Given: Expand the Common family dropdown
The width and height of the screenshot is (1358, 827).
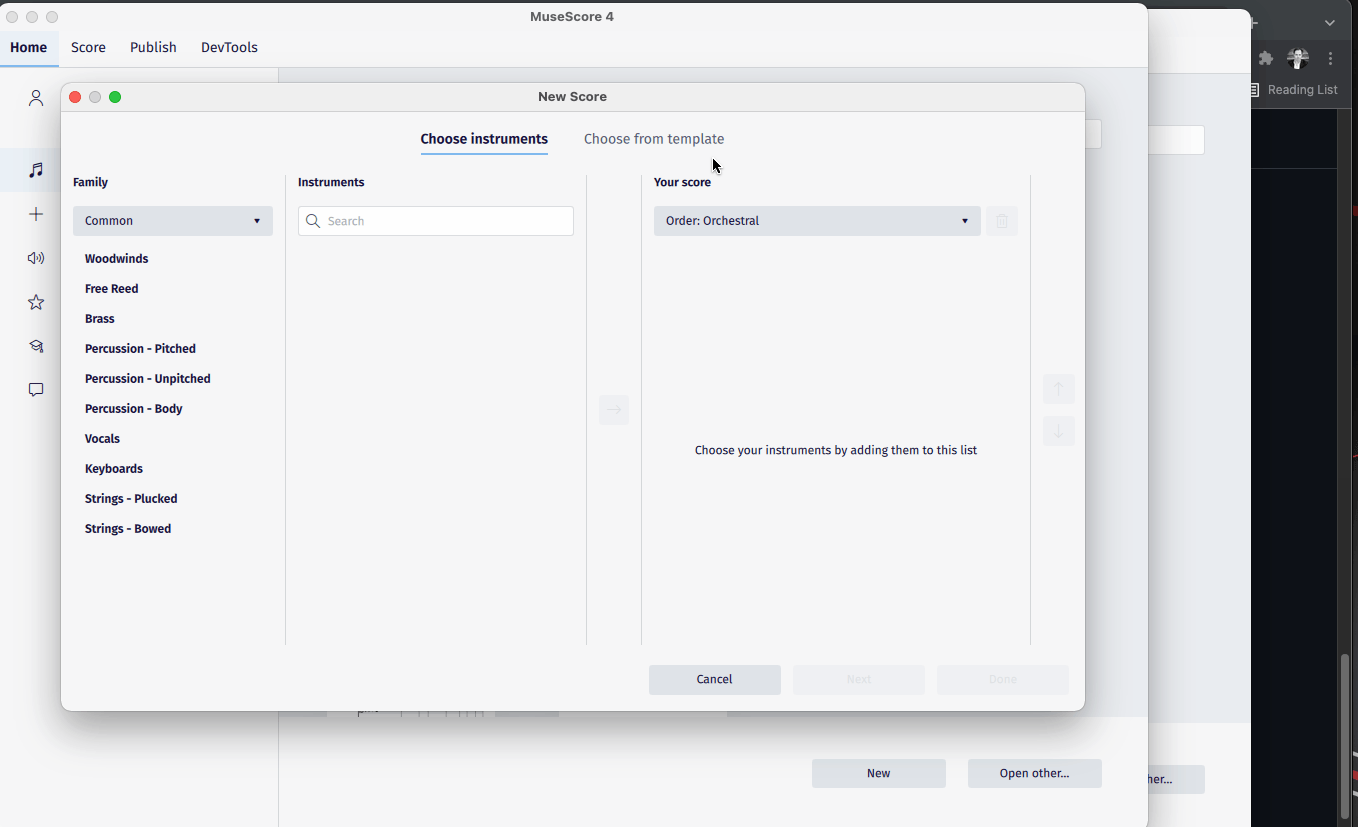Looking at the screenshot, I should pyautogui.click(x=172, y=220).
